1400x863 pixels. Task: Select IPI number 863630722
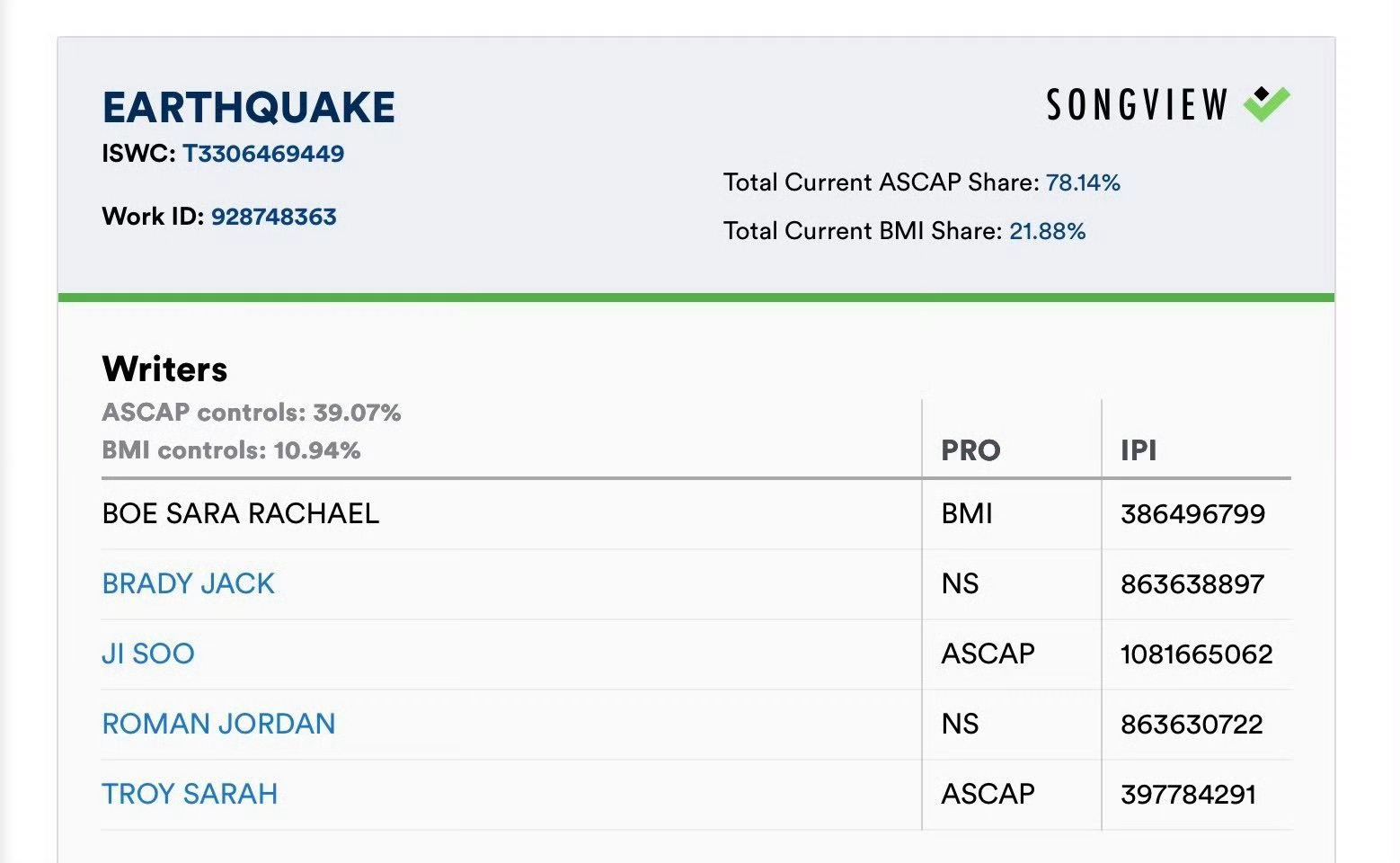click(1192, 725)
